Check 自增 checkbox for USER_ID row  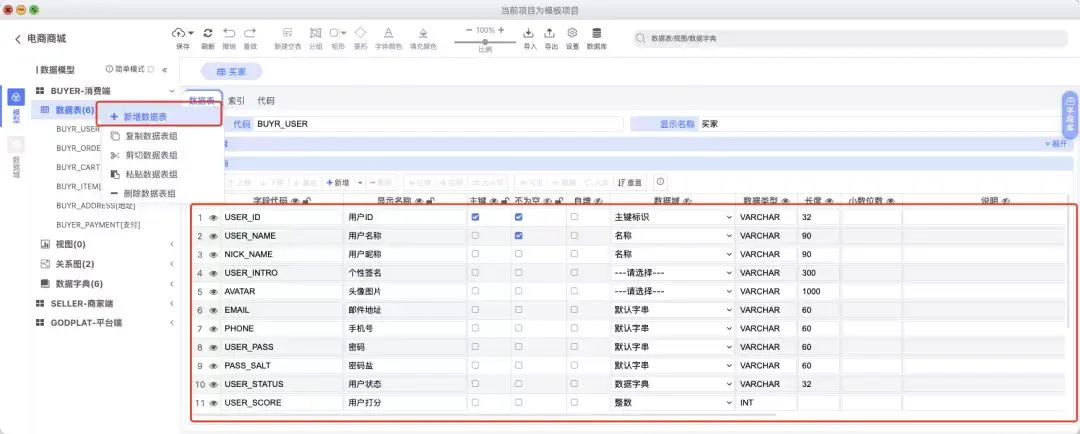574,217
